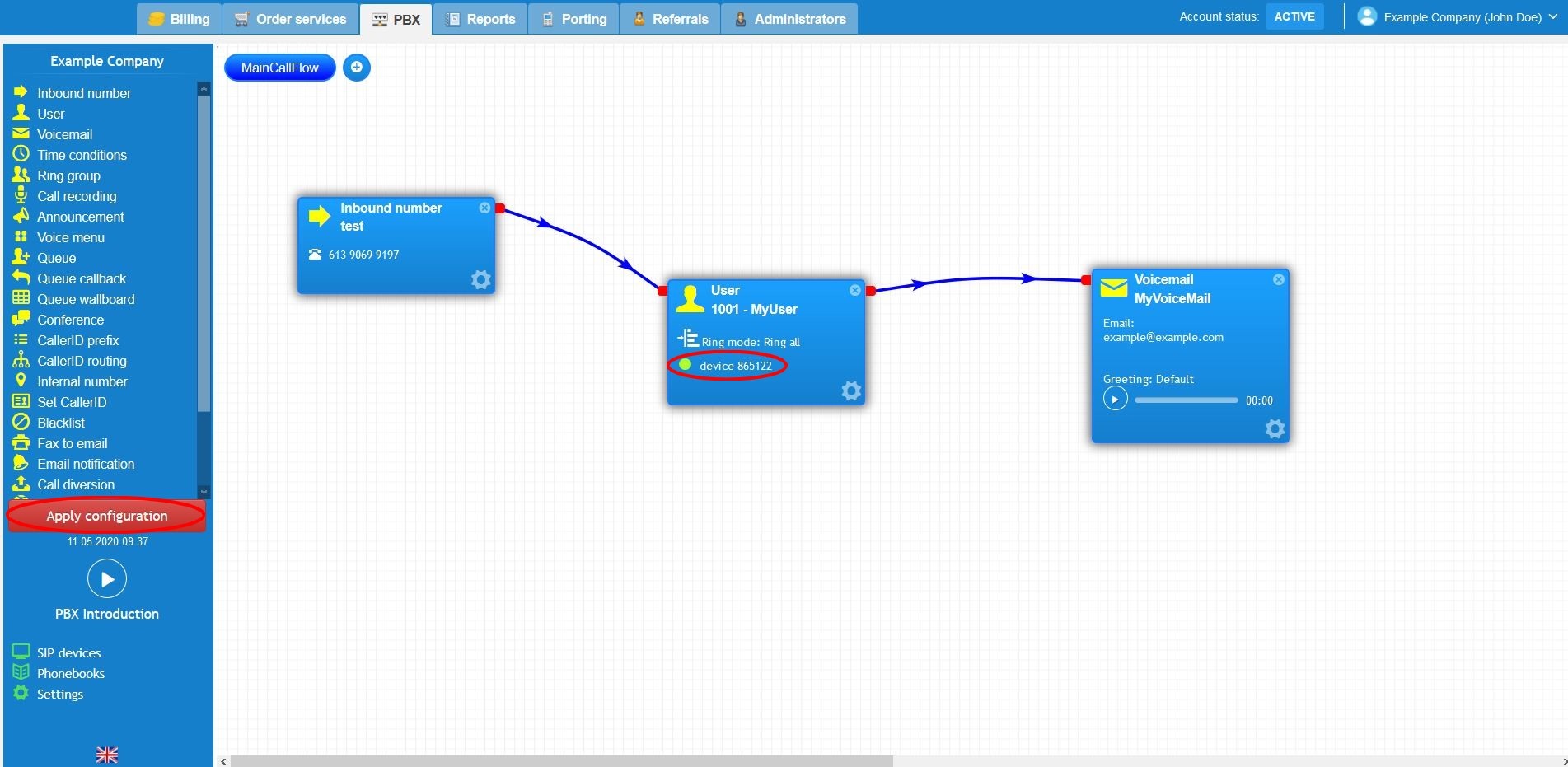This screenshot has width=1568, height=767.
Task: Remove the Voicemail block with its X
Action: pyautogui.click(x=1279, y=280)
